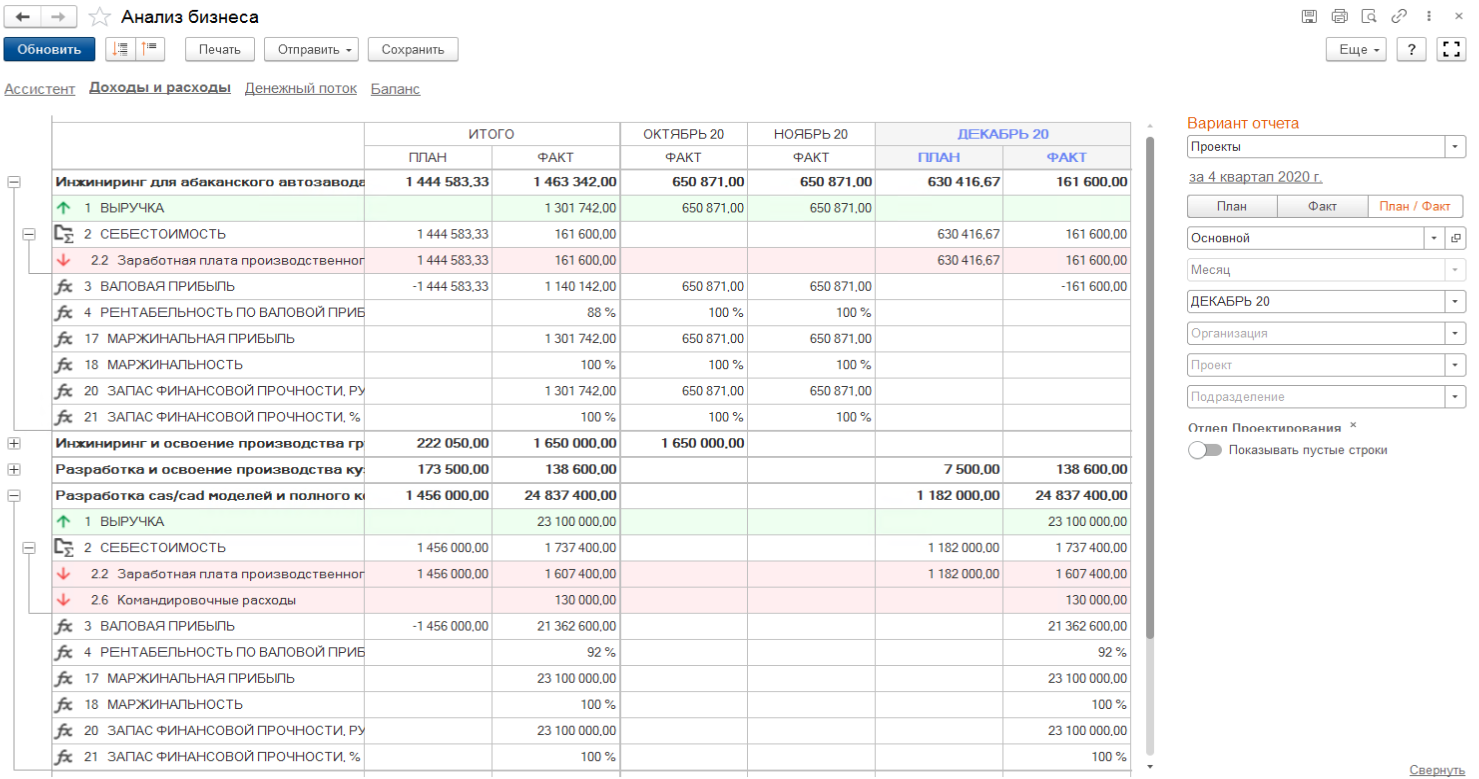Switch to Ассистент tab
Image resolution: width=1479 pixels, height=779 pixels.
(40, 88)
